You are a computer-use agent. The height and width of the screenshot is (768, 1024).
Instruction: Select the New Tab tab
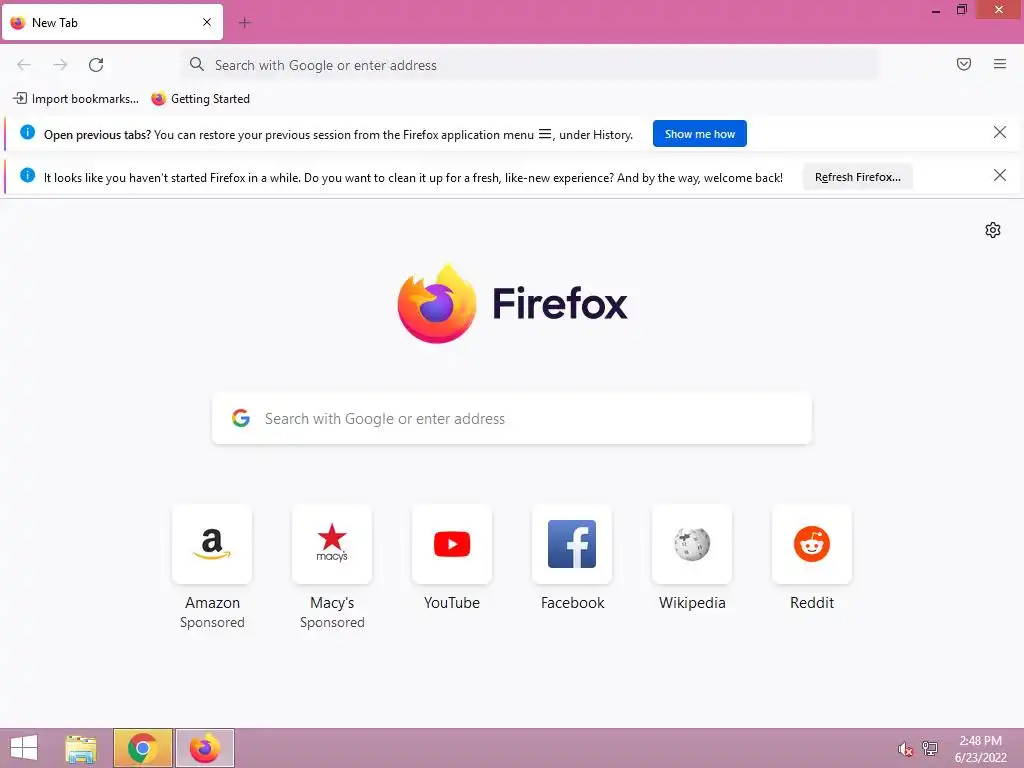click(x=112, y=22)
